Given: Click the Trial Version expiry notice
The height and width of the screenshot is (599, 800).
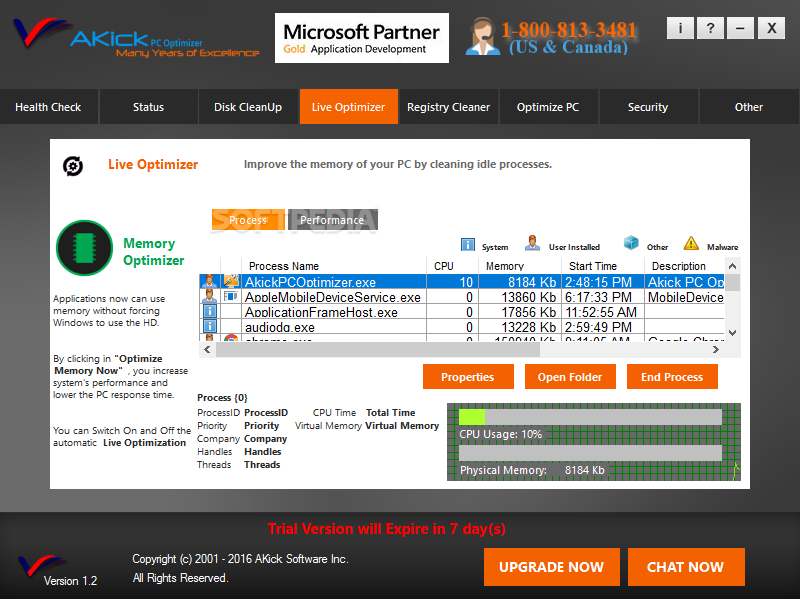Looking at the screenshot, I should pyautogui.click(x=386, y=529).
